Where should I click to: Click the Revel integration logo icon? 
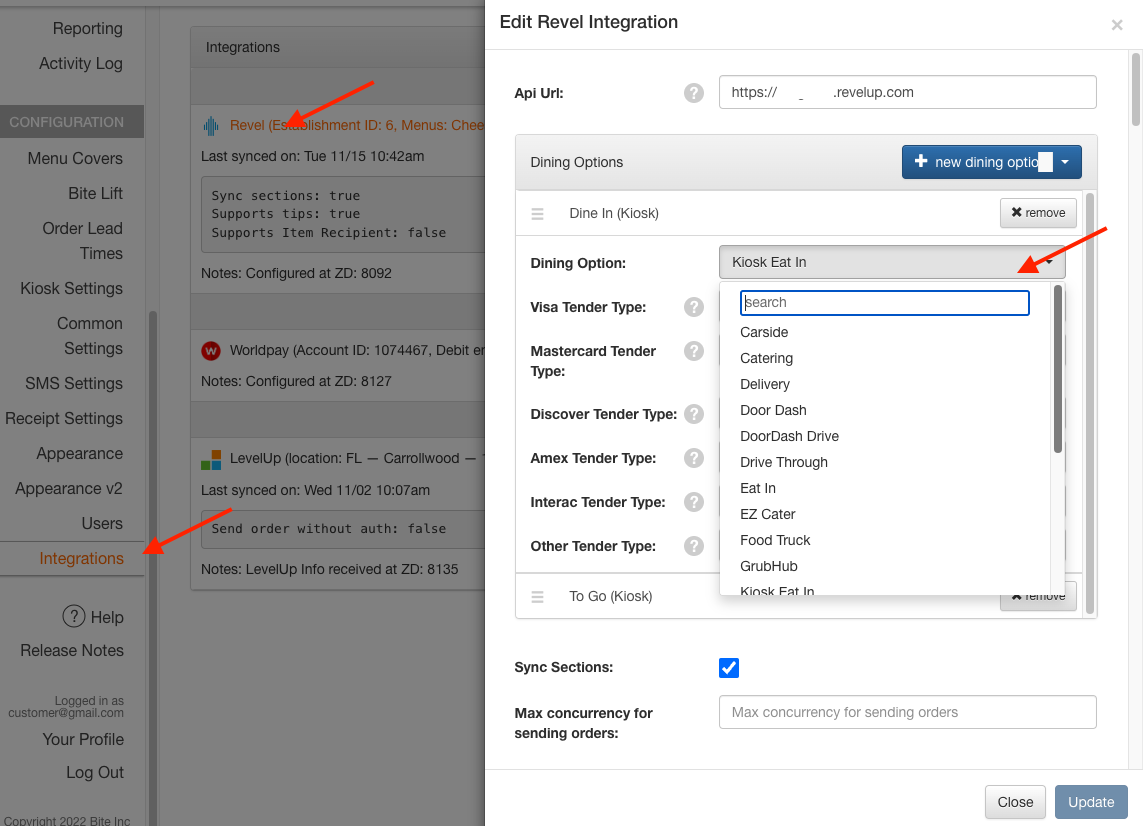point(211,126)
